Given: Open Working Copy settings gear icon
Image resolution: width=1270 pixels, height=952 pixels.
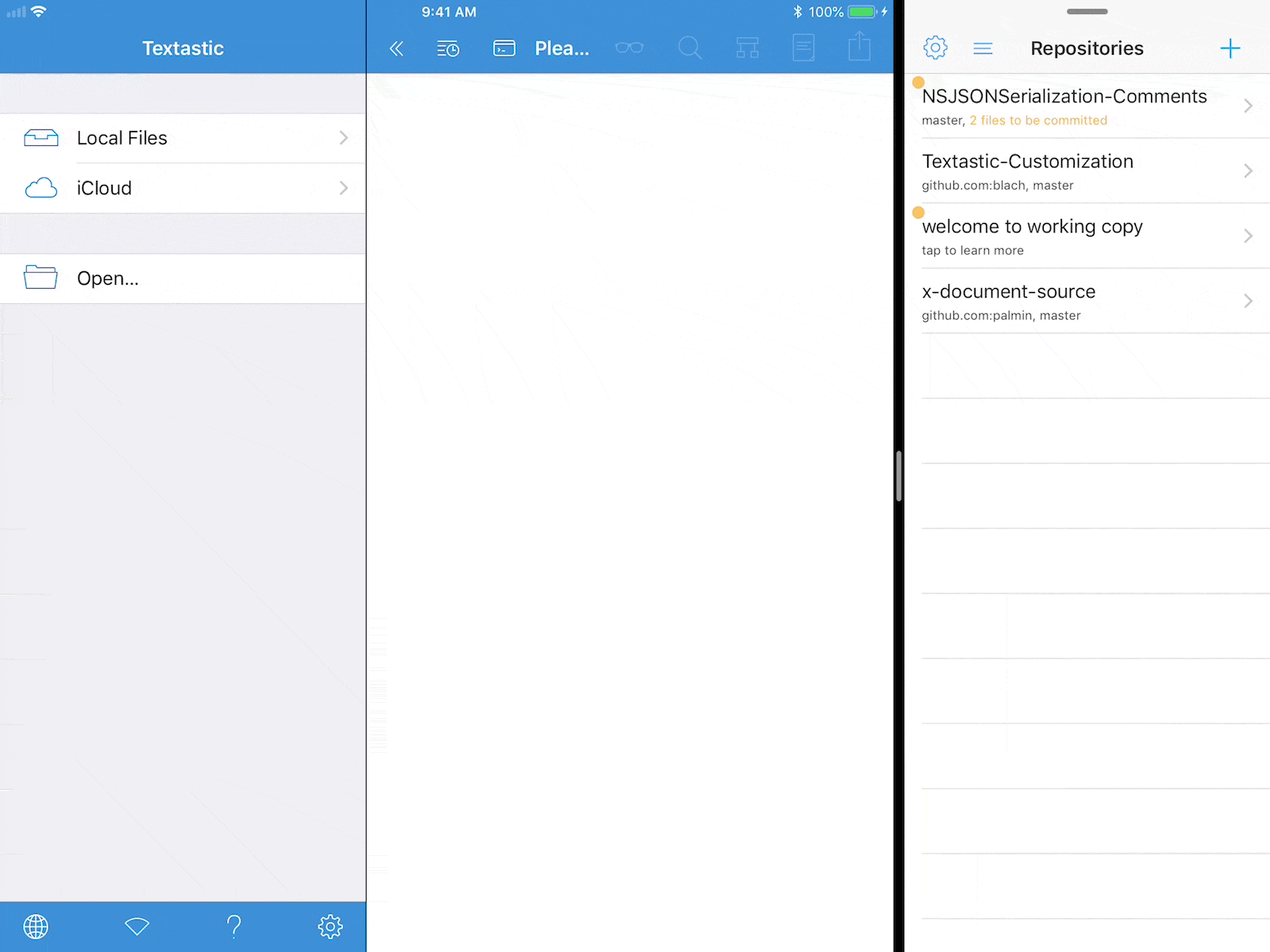Looking at the screenshot, I should (x=935, y=48).
